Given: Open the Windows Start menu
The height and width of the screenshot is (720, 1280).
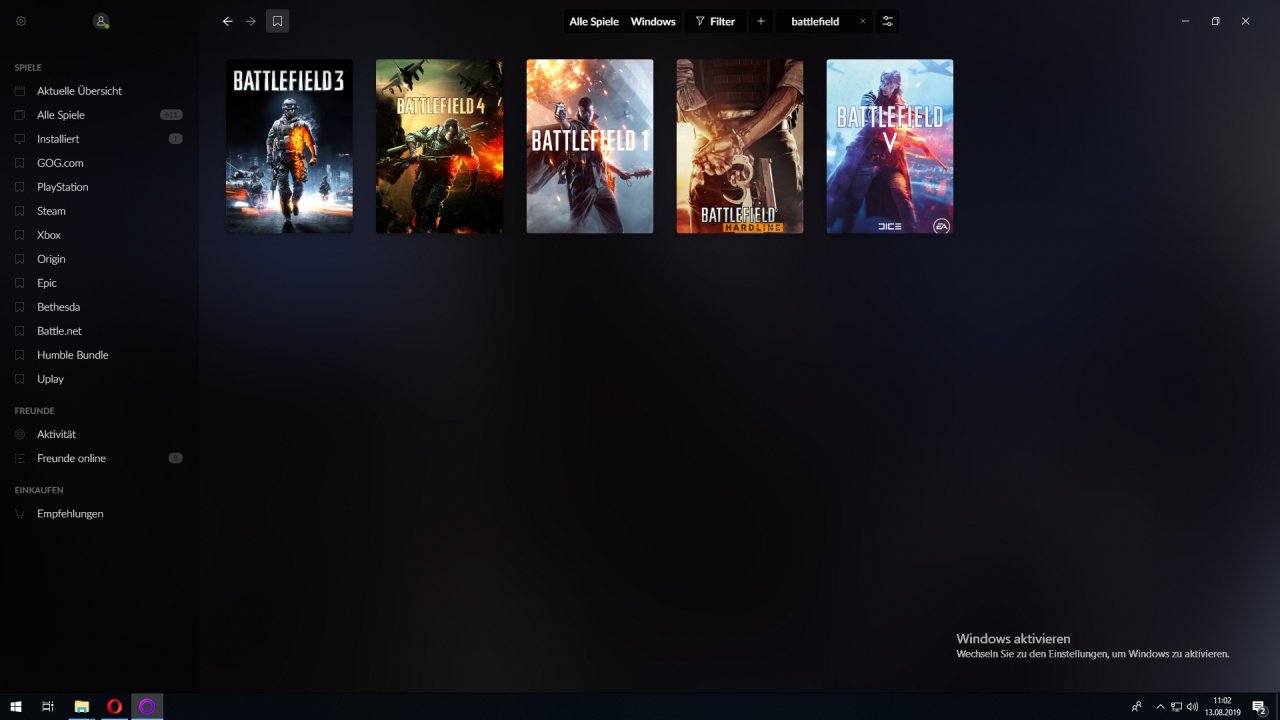Looking at the screenshot, I should click(x=16, y=706).
